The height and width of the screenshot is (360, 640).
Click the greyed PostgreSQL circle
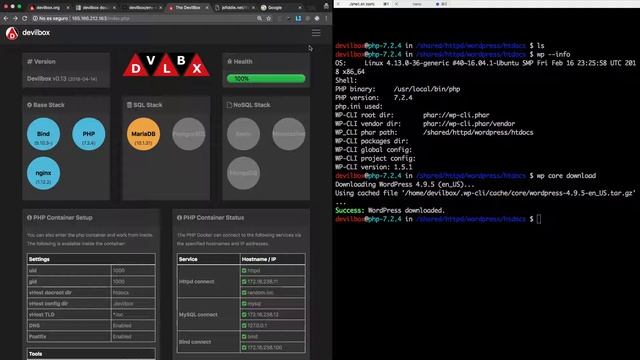click(189, 134)
